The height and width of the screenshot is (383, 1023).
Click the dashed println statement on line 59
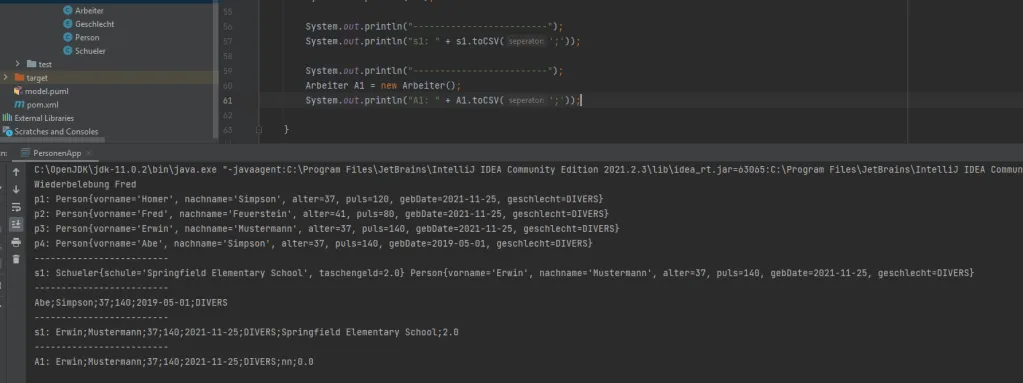[x=434, y=71]
